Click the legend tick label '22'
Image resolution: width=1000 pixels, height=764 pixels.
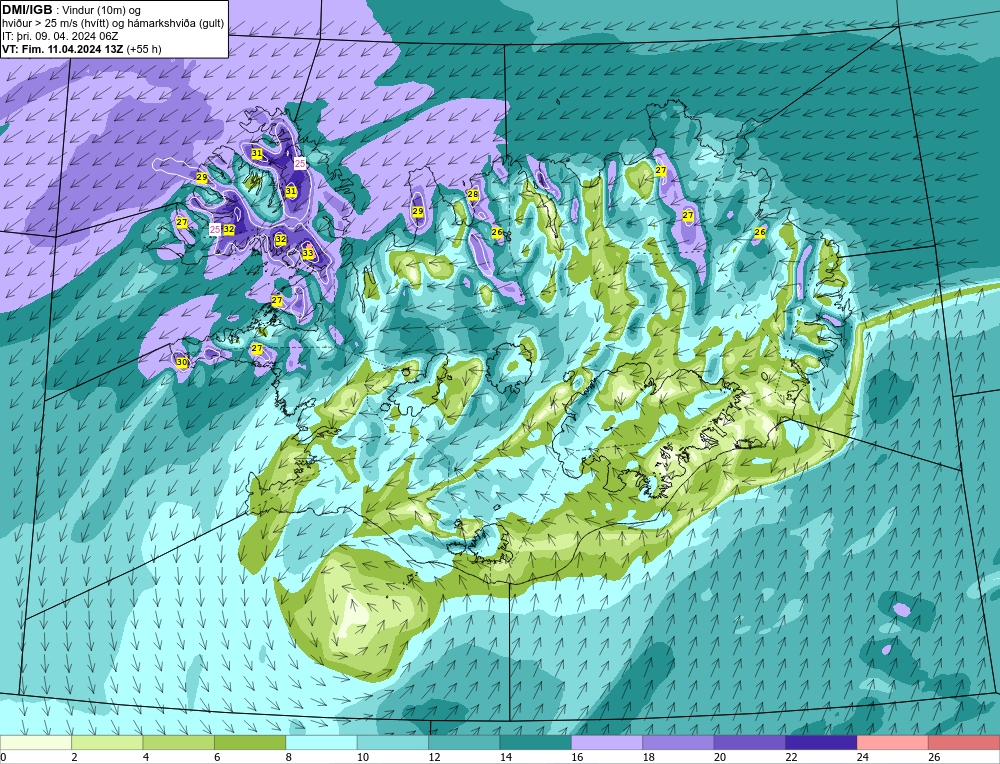click(791, 757)
